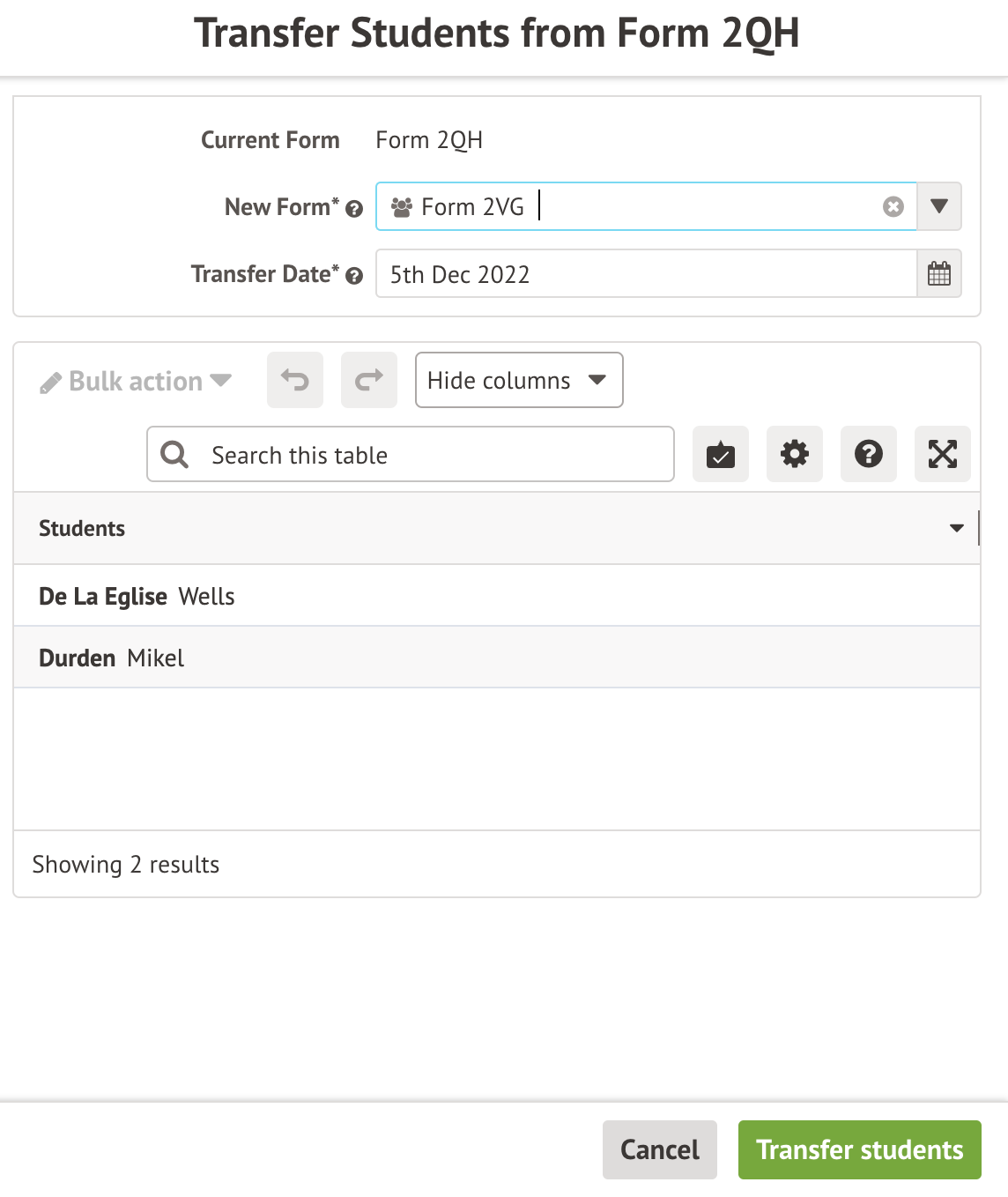Expand the Hide columns dropdown
The image size is (1008, 1197).
tap(519, 380)
